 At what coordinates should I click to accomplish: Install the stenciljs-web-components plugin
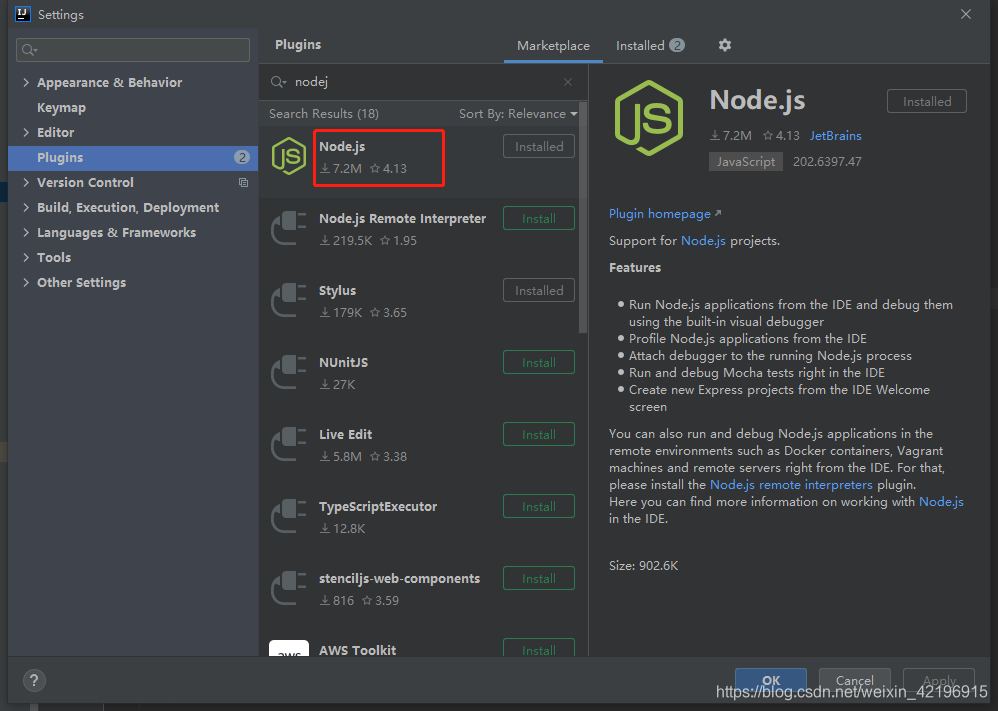538,578
